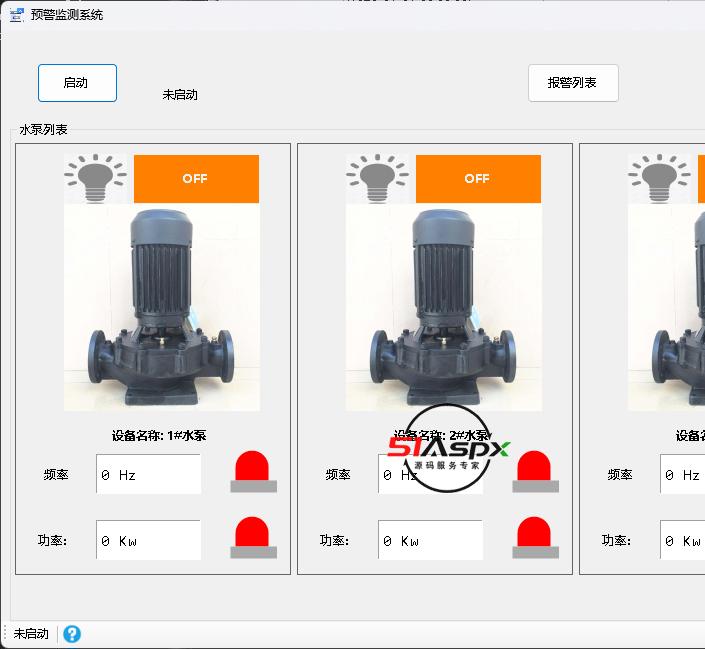Focus the 2#水泵 frequency field

coord(430,474)
